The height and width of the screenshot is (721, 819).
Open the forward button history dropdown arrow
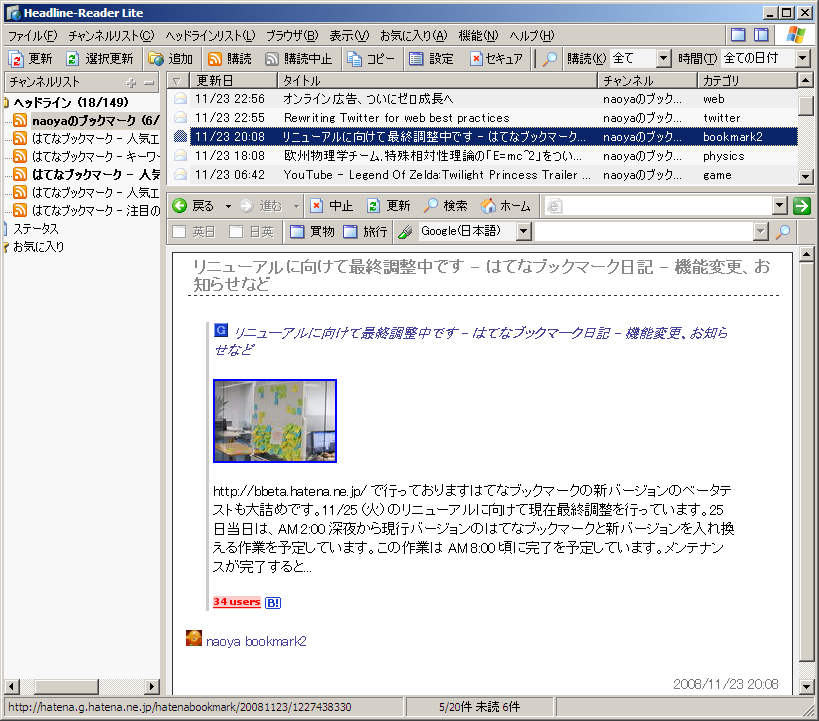(x=296, y=206)
